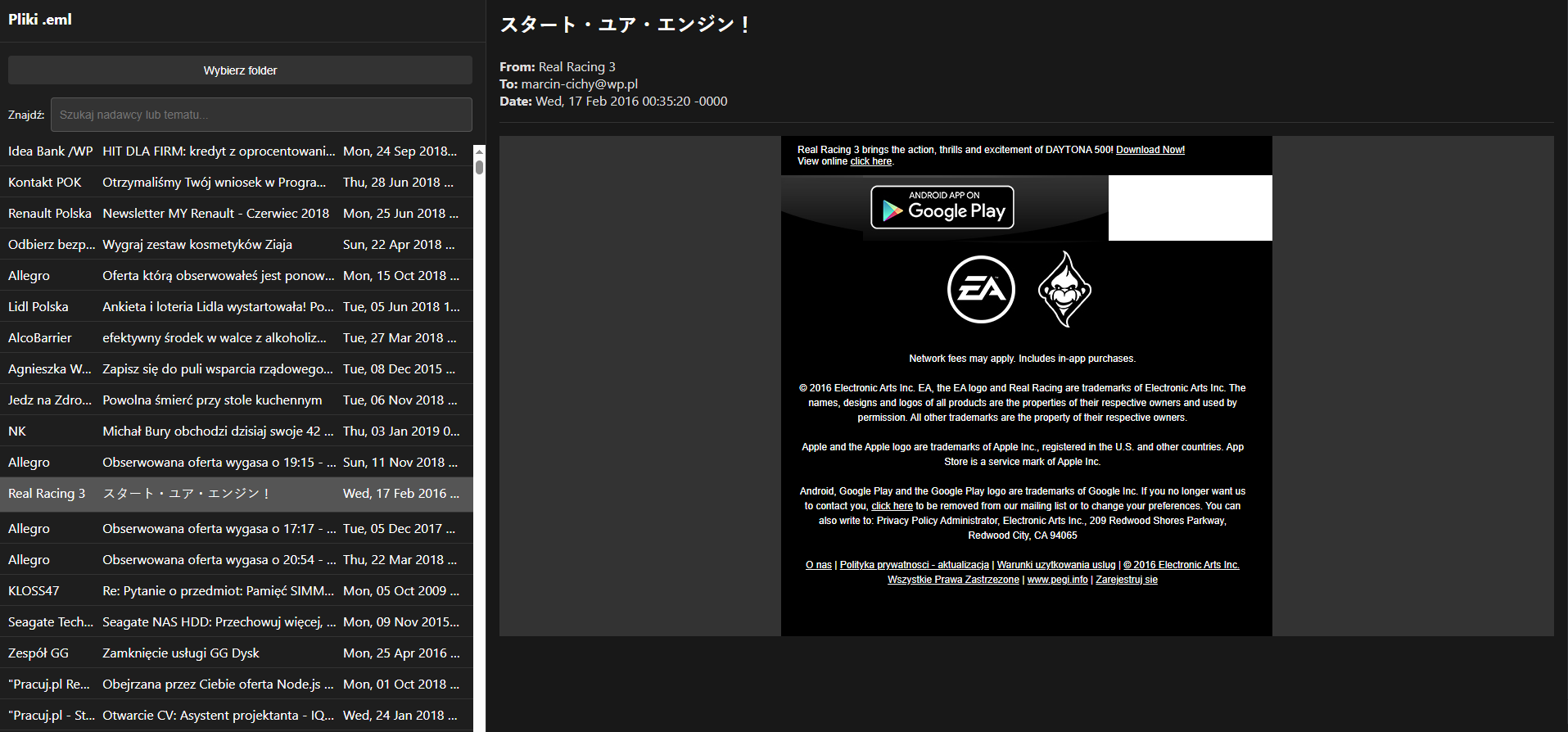
Task: Select the Lidl Polska email
Action: 237,306
